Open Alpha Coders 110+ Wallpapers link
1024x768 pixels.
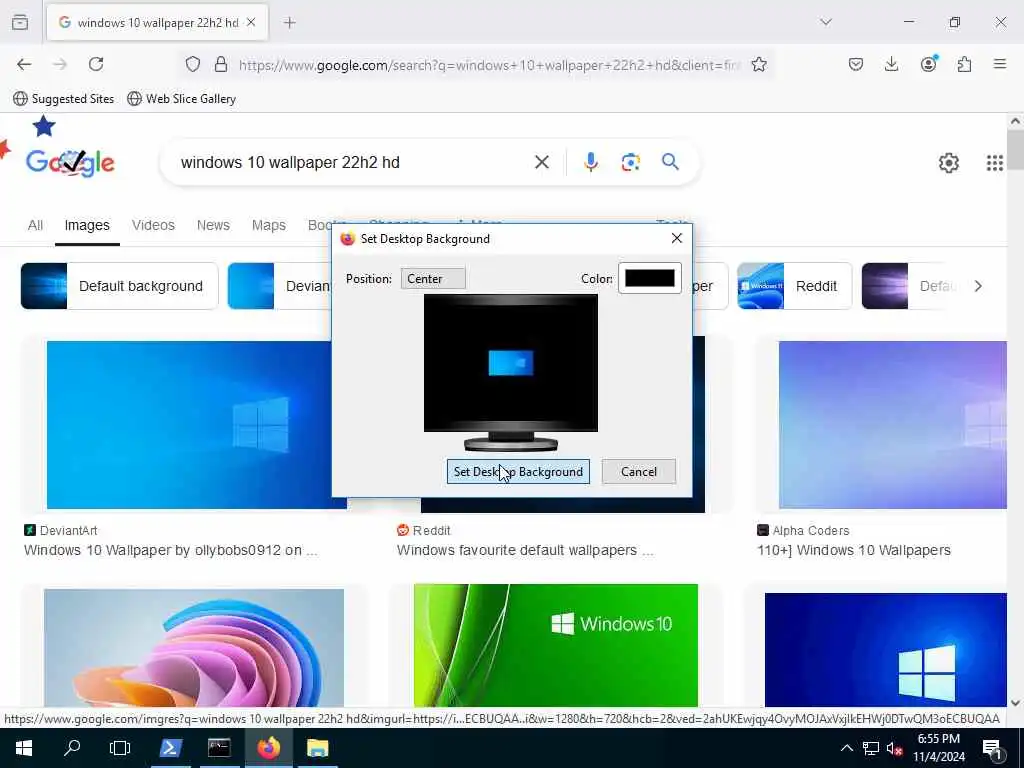[x=854, y=550]
